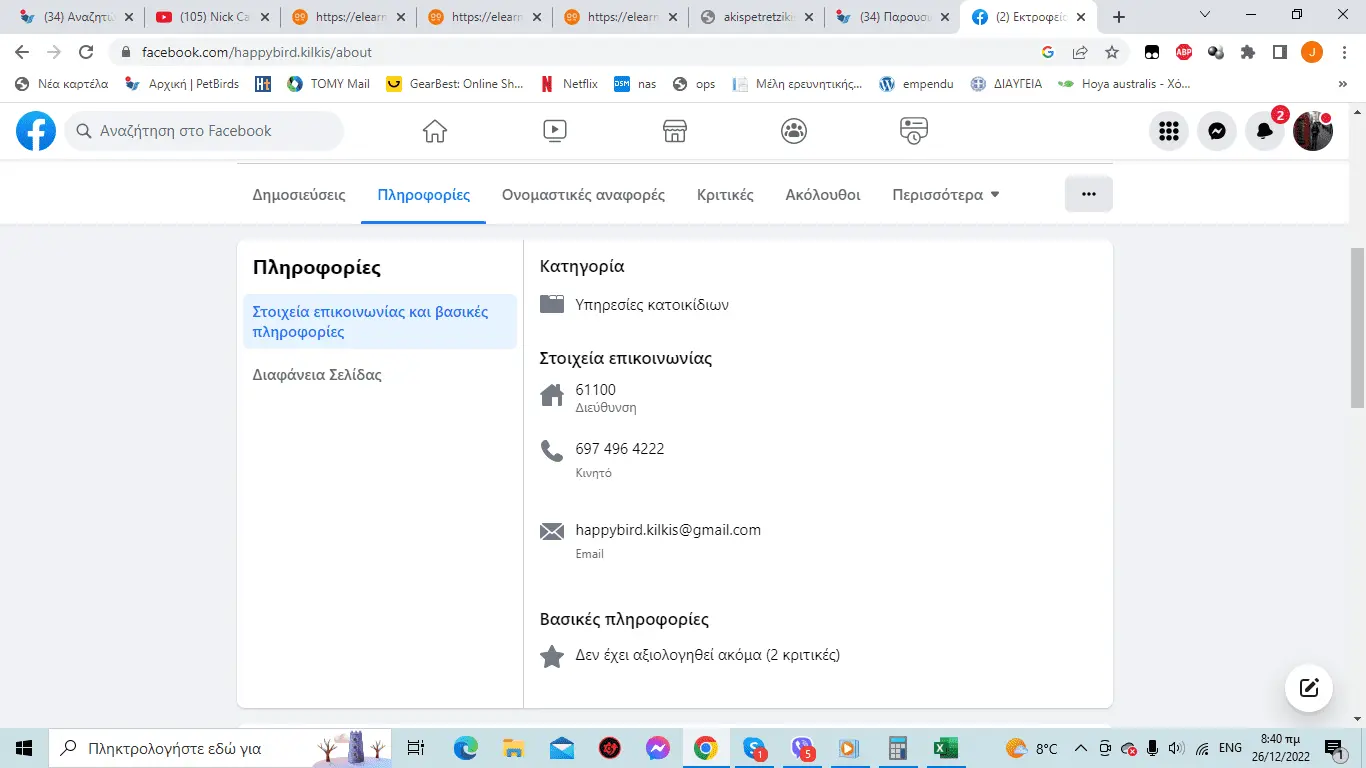The height and width of the screenshot is (768, 1366).
Task: Reload the page in Chrome
Action: click(86, 52)
